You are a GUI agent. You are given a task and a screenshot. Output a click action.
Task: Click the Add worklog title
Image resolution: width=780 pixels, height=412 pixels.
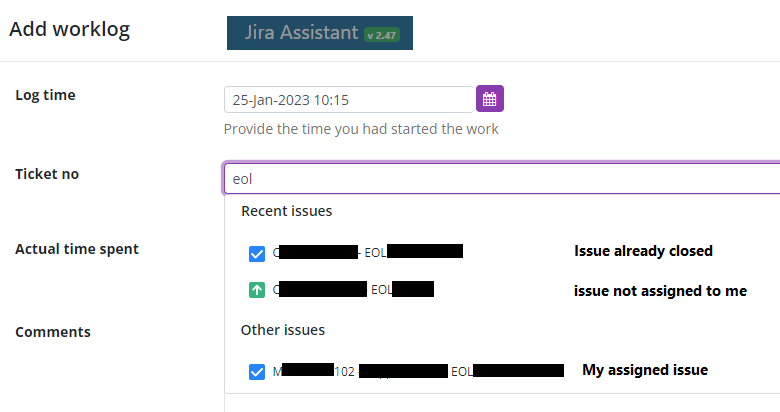pyautogui.click(x=70, y=29)
